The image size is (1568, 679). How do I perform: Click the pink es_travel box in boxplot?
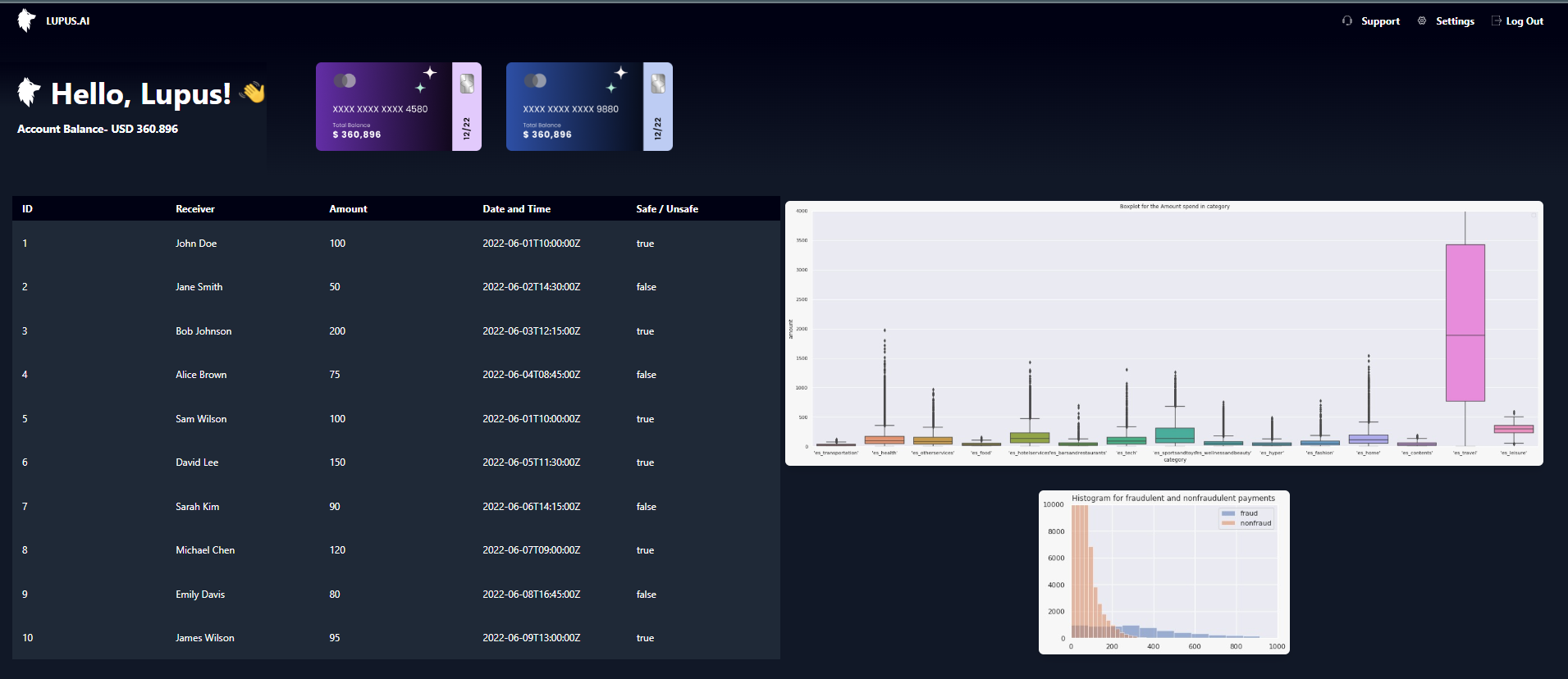pyautogui.click(x=1465, y=323)
